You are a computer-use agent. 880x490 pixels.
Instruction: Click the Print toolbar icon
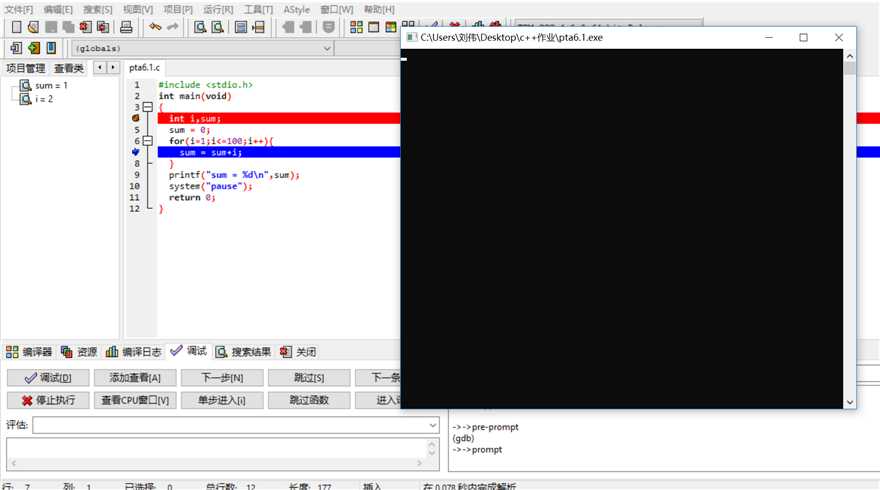tap(126, 27)
